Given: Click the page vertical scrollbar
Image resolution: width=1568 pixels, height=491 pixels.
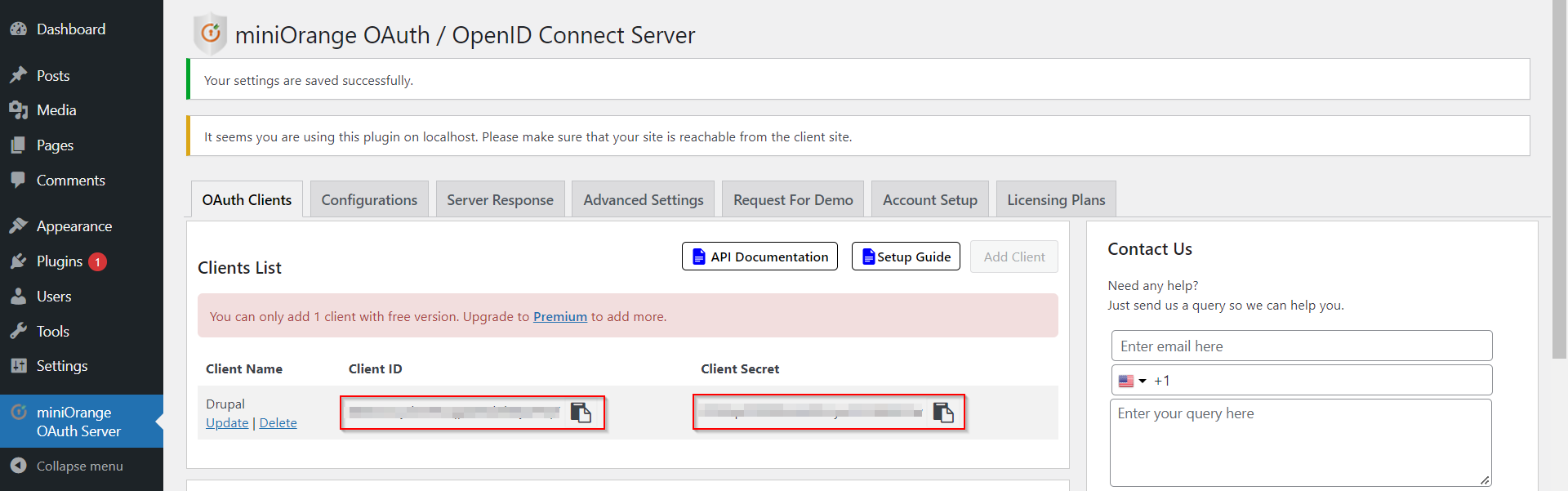Looking at the screenshot, I should point(1559,180).
